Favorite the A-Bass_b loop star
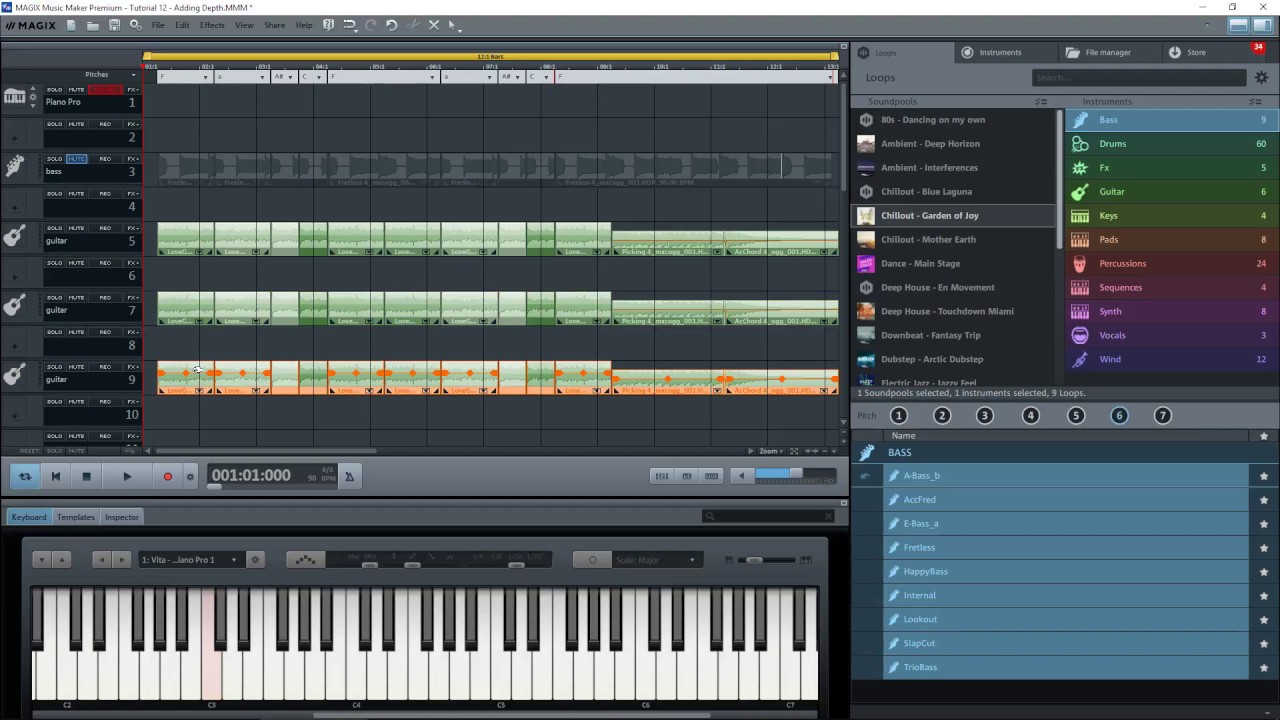 click(1264, 476)
